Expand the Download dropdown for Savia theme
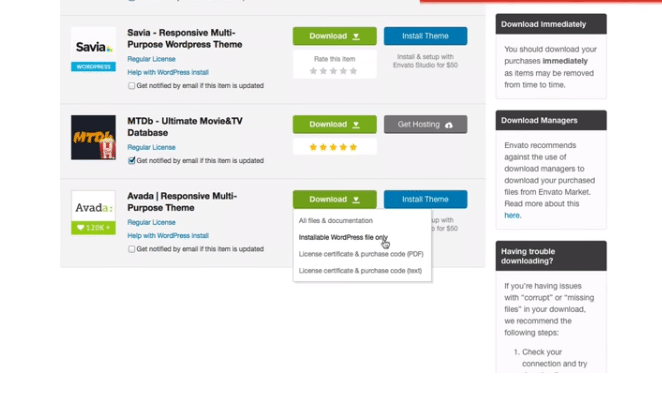Viewport: 662px width, 400px height. [335, 36]
